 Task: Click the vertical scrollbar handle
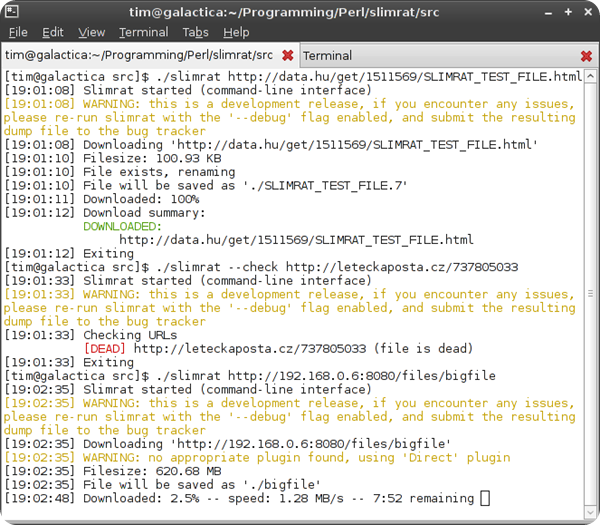(x=590, y=293)
